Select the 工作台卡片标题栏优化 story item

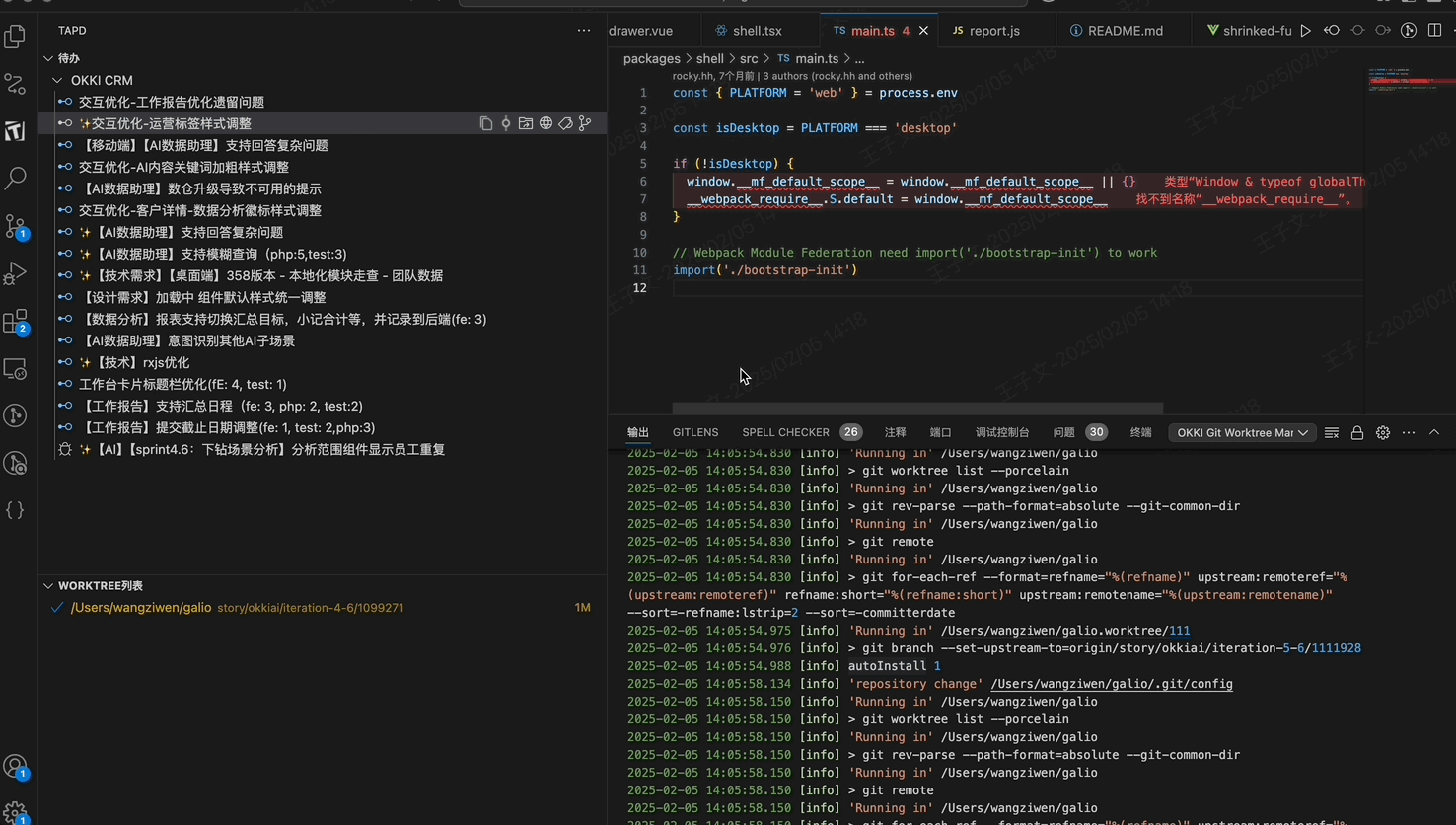click(x=182, y=384)
